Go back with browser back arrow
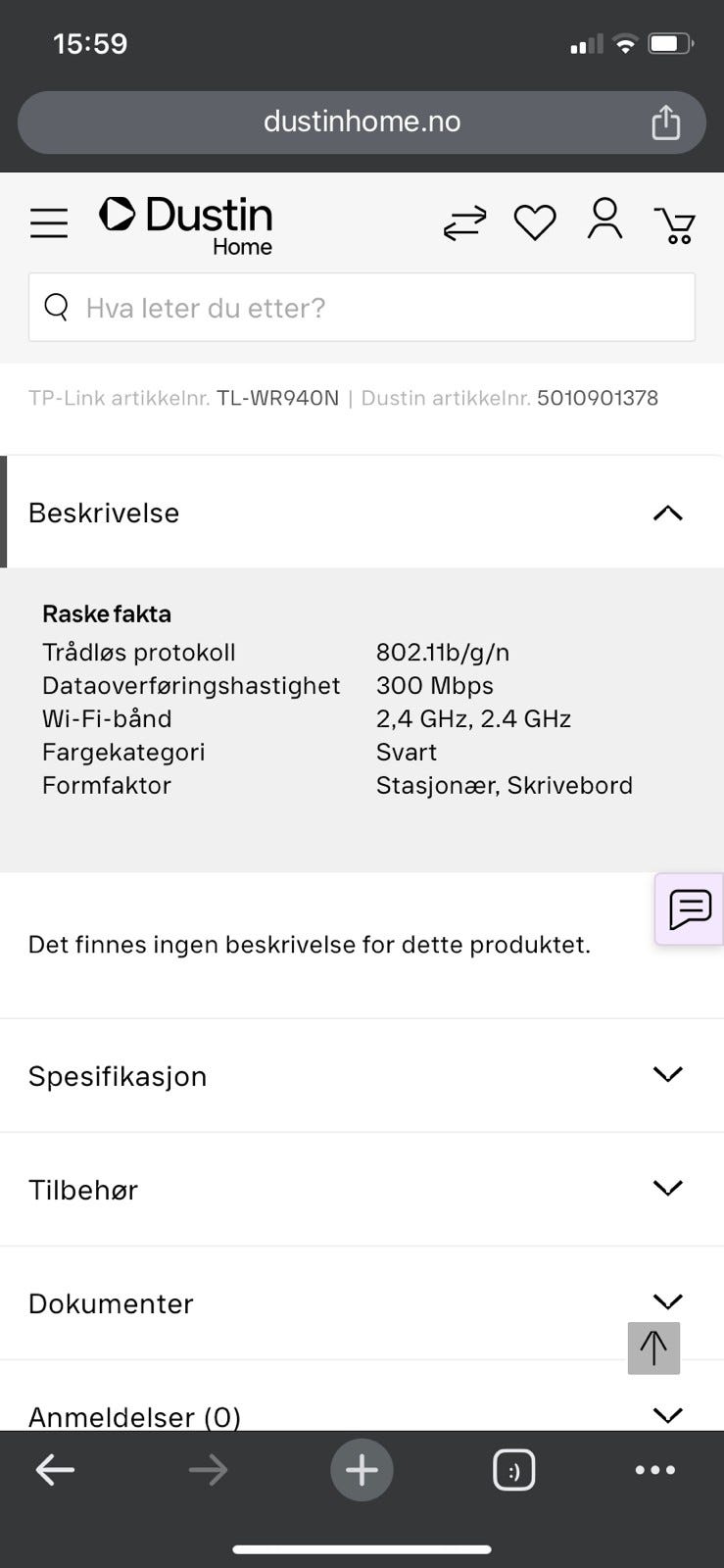724x1568 pixels. tap(55, 1469)
